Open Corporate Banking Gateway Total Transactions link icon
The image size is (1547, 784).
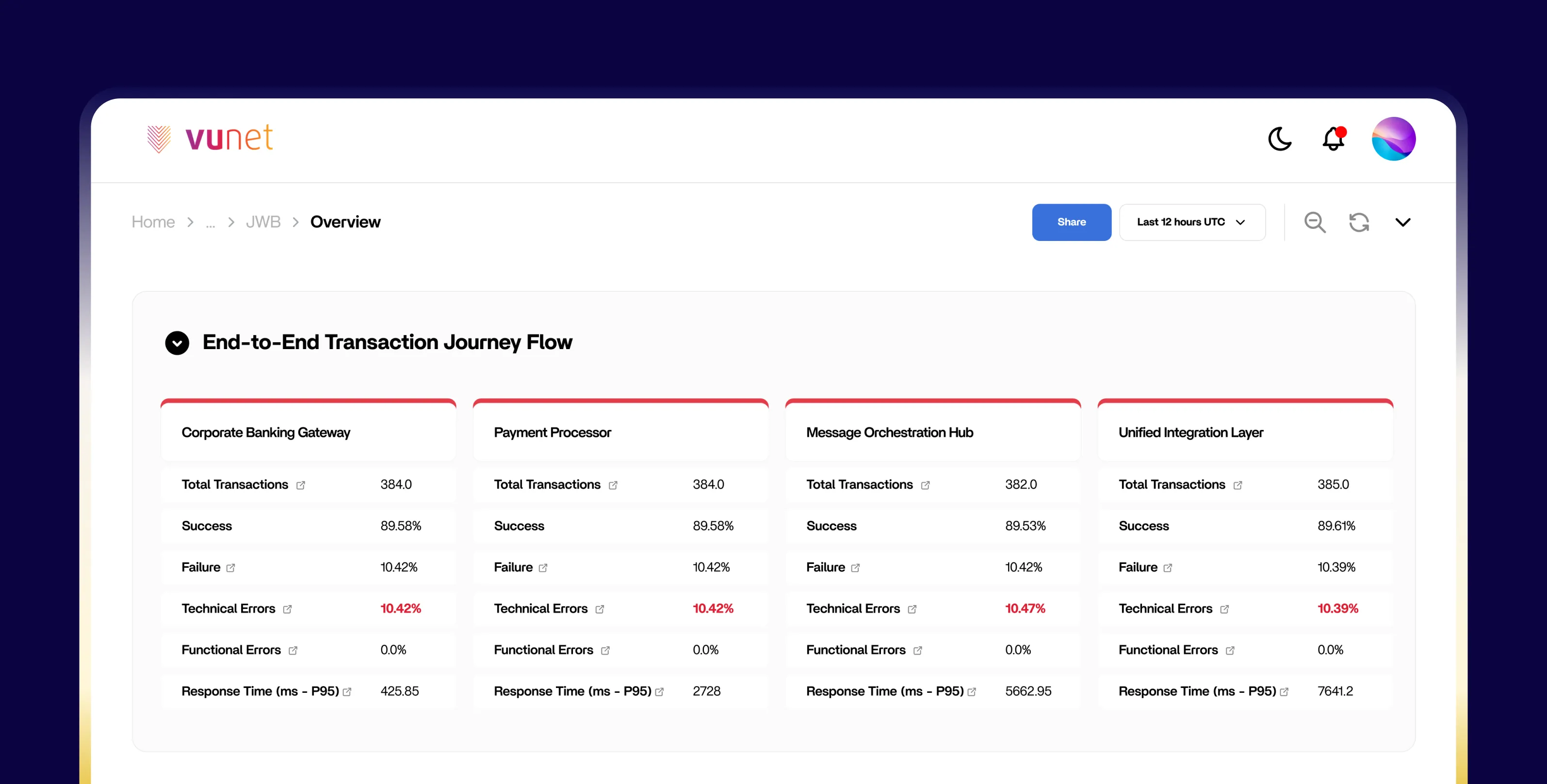300,485
